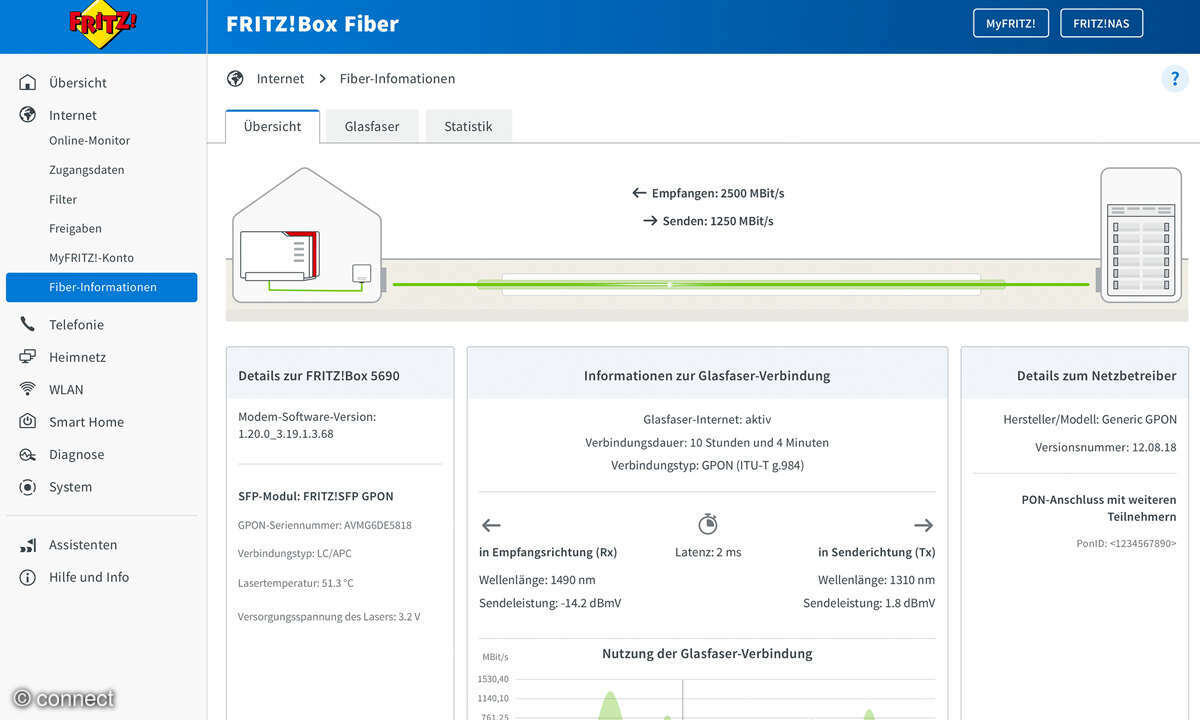Image resolution: width=1200 pixels, height=720 pixels.
Task: Click the Tx right arrow icon
Action: [923, 525]
